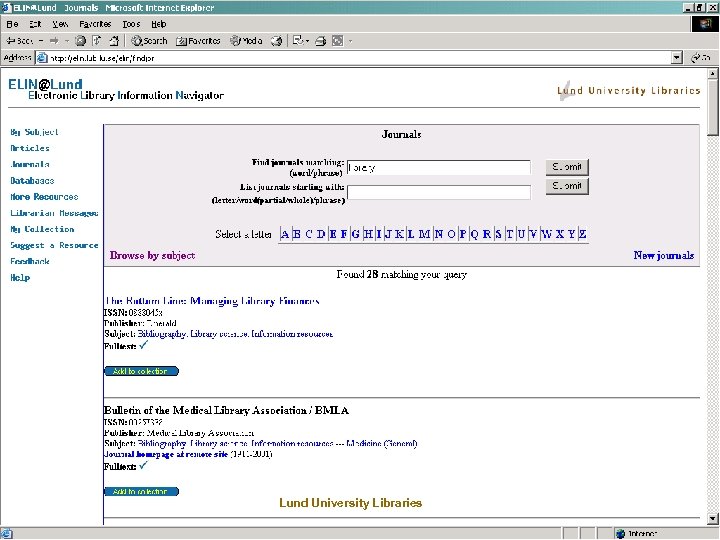
Task: Click the Windows logo throbber icon
Action: 705,24
